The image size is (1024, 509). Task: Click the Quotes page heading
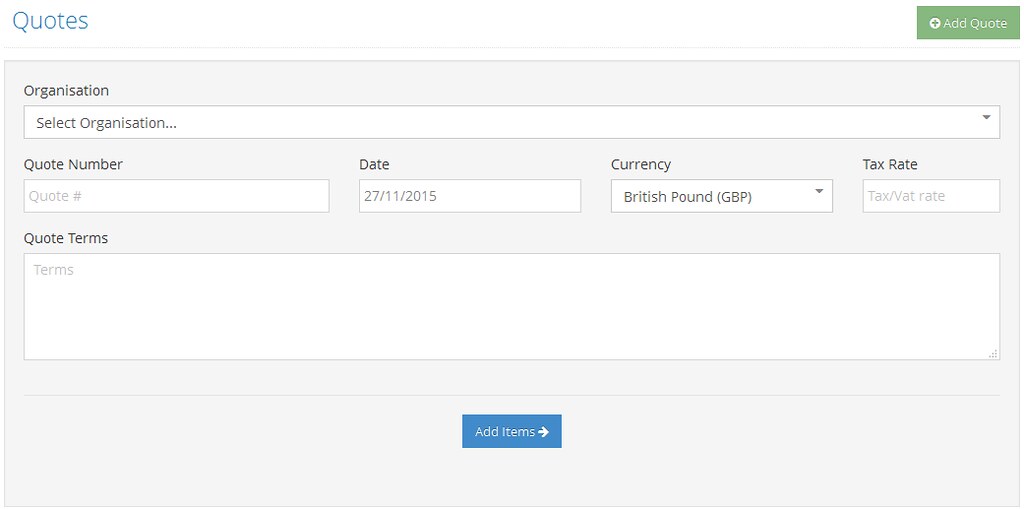(50, 21)
